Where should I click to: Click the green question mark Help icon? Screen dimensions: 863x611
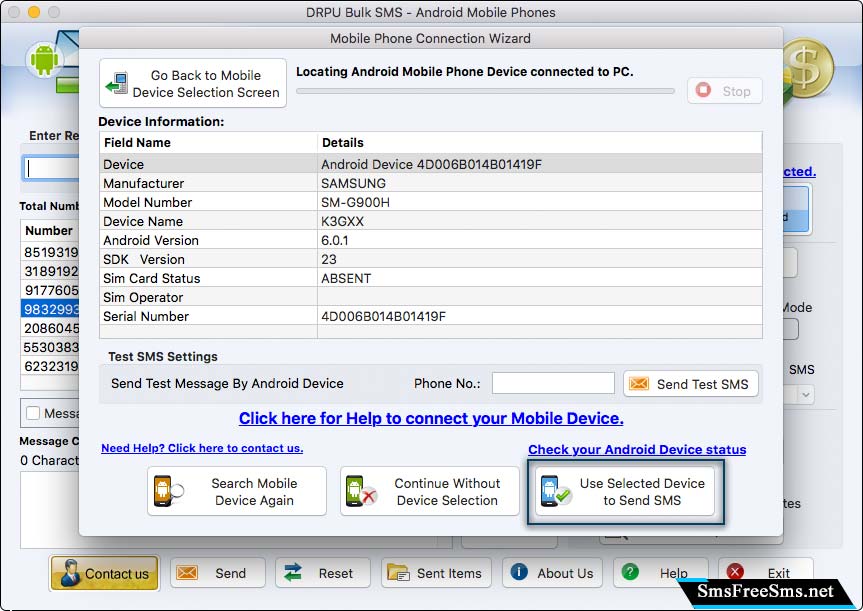click(630, 572)
